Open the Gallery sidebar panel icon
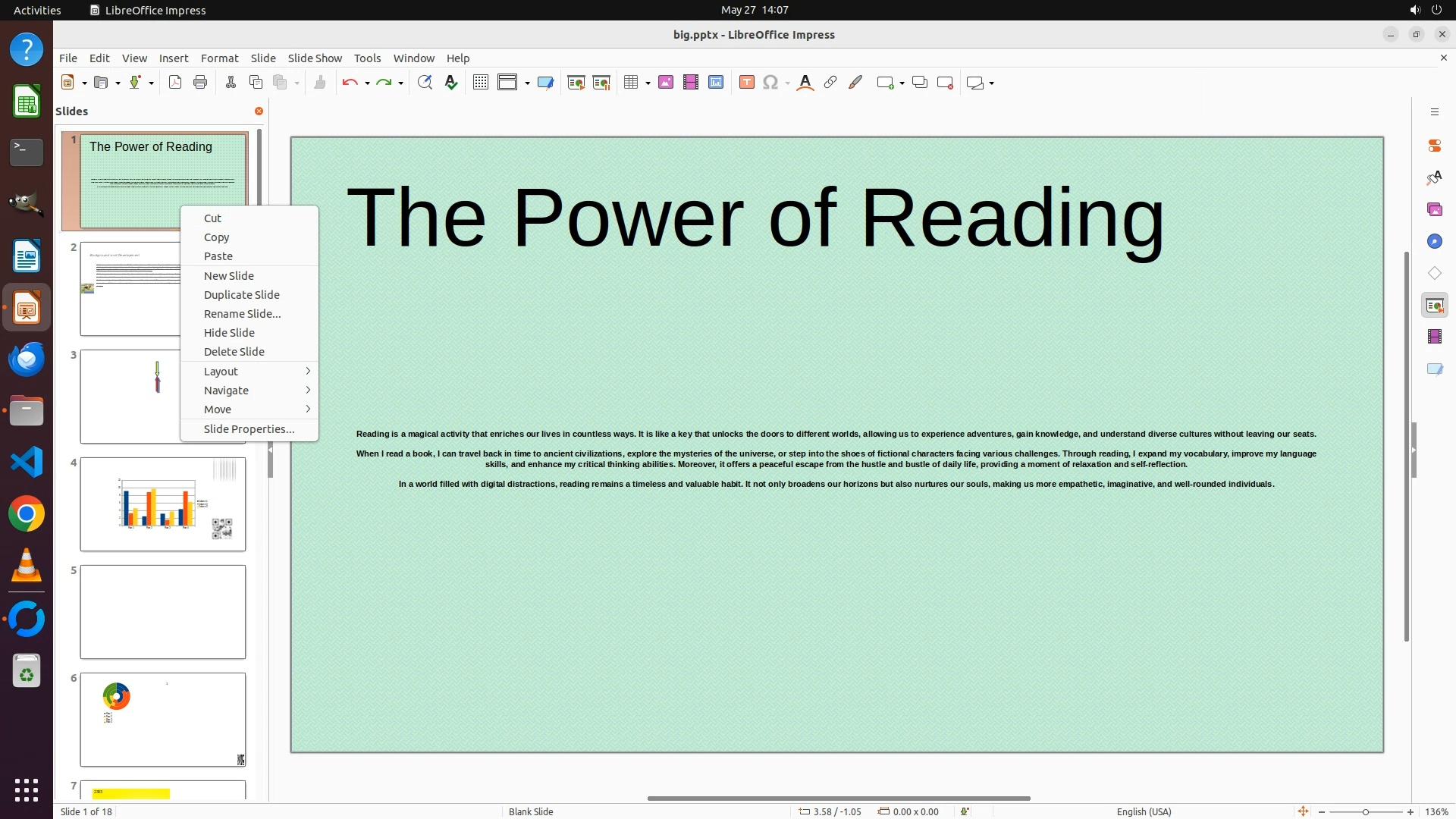The image size is (1456, 819). coord(1434,210)
